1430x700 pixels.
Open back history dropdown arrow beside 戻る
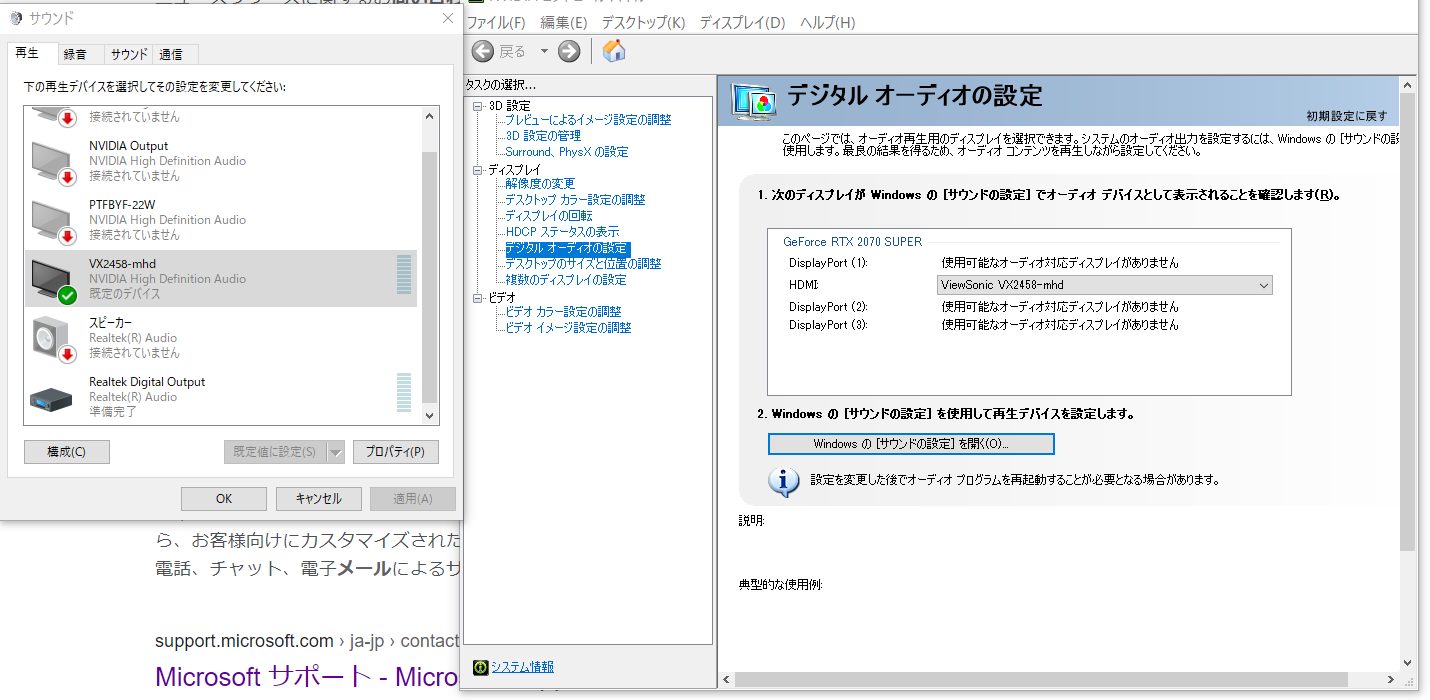pyautogui.click(x=544, y=51)
